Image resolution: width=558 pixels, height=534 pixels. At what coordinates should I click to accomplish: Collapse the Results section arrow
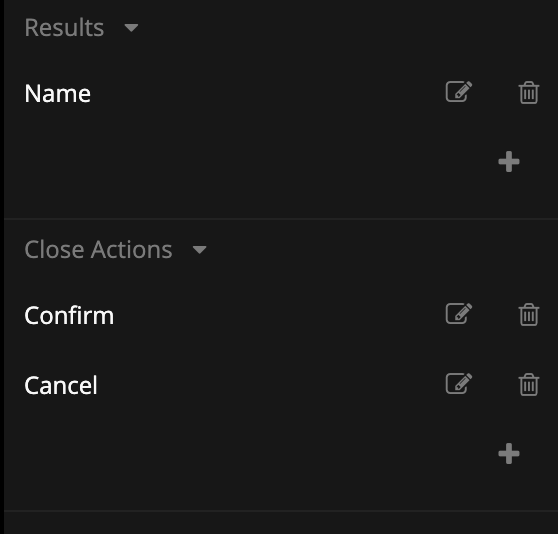point(131,28)
